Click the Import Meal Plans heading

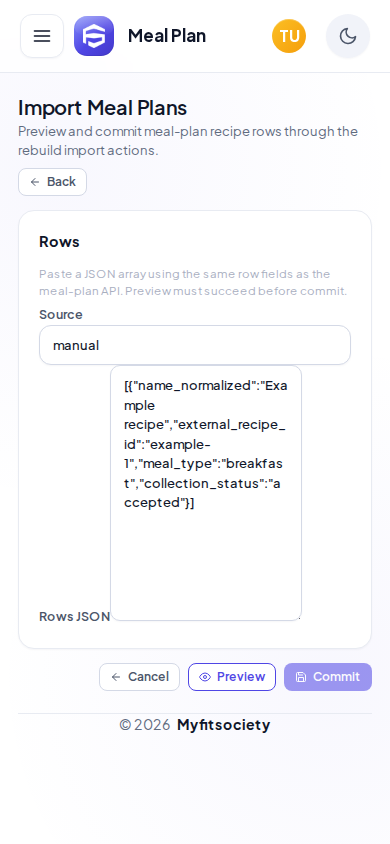coord(102,108)
